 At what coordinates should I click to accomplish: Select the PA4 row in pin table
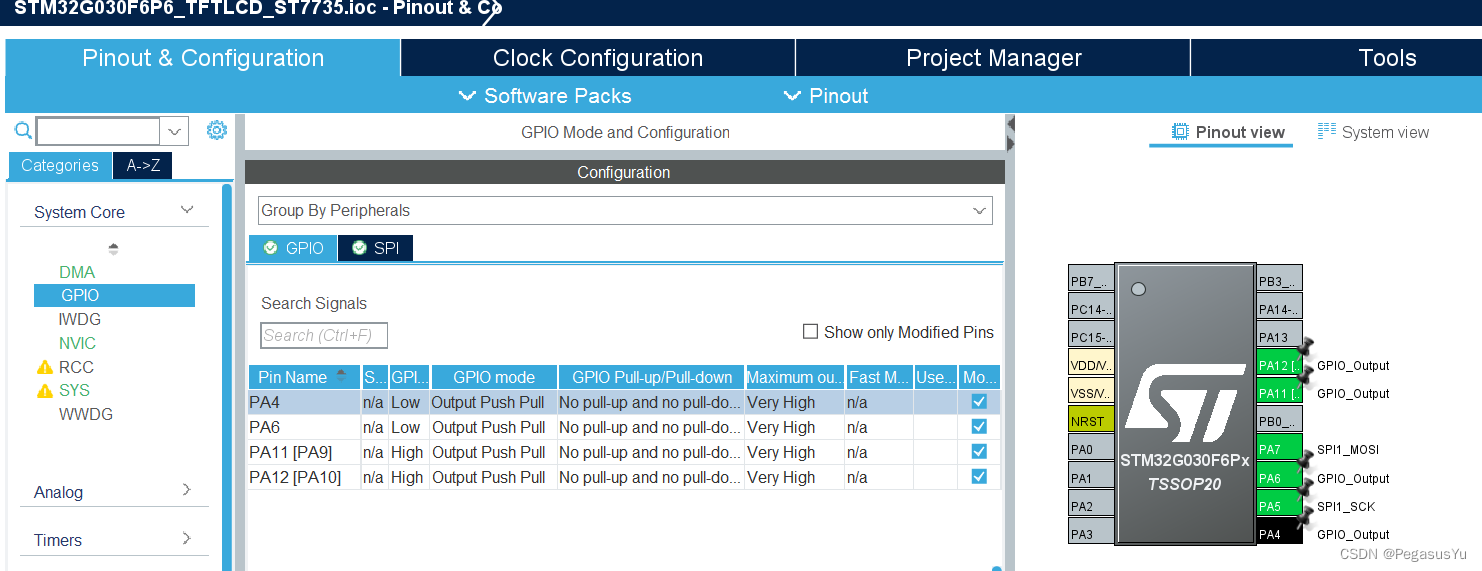point(625,402)
